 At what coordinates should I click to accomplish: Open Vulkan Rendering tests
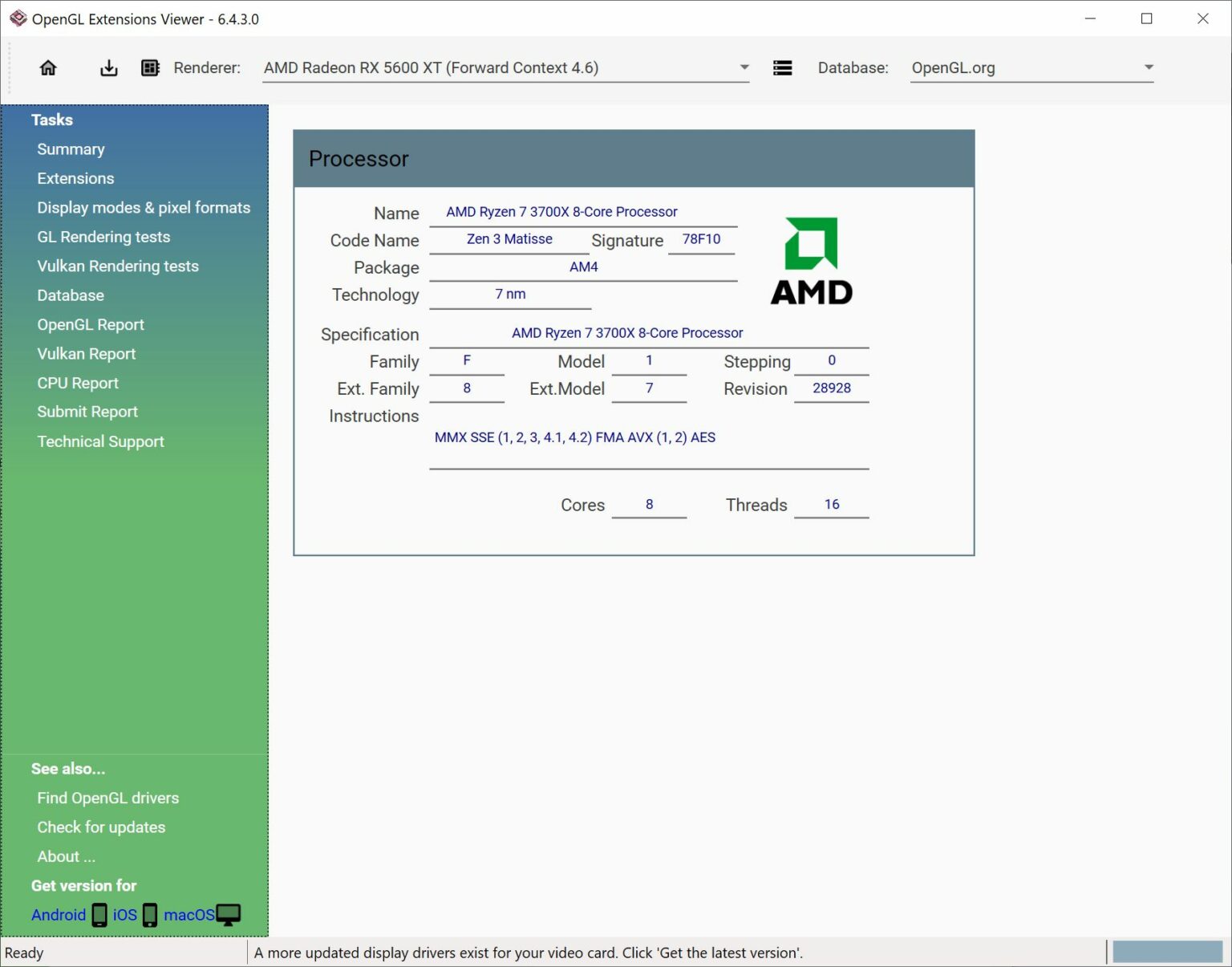118,266
